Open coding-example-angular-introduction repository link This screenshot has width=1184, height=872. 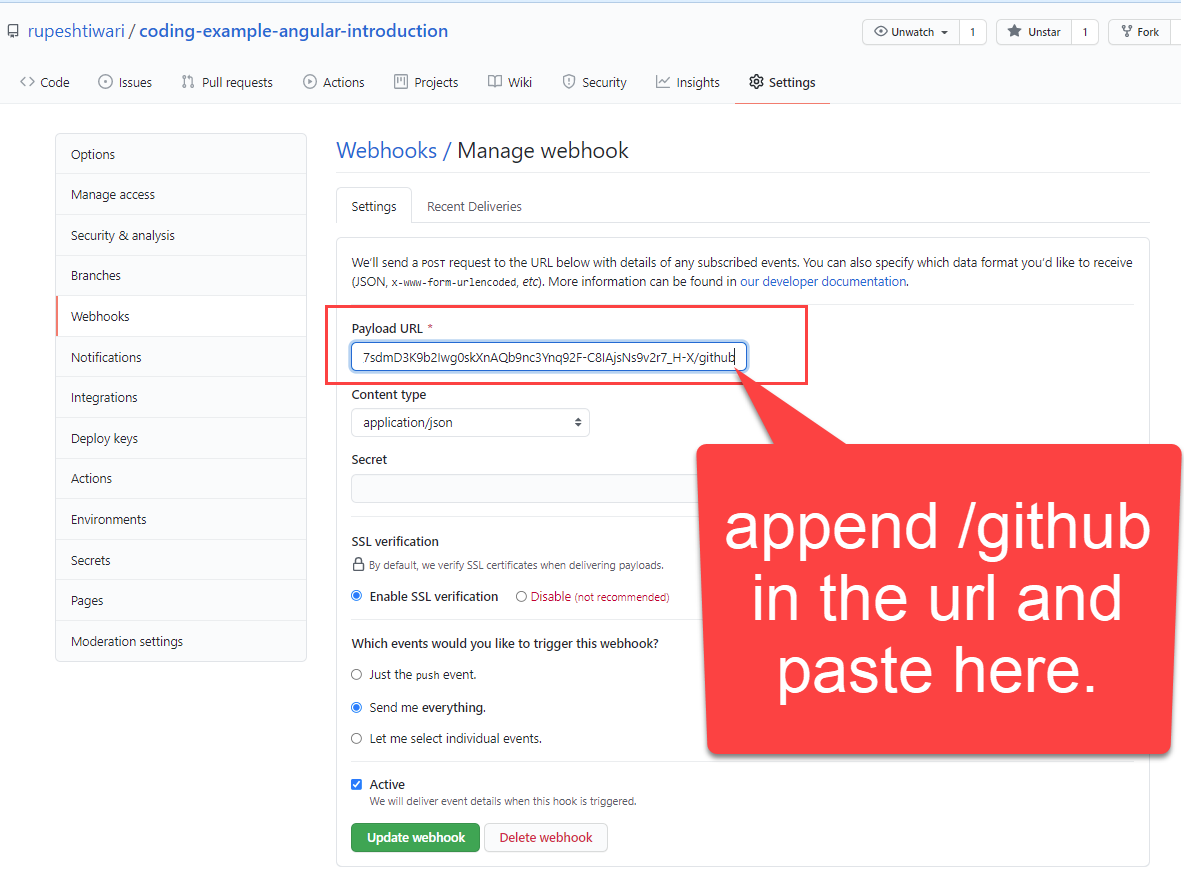(x=294, y=31)
